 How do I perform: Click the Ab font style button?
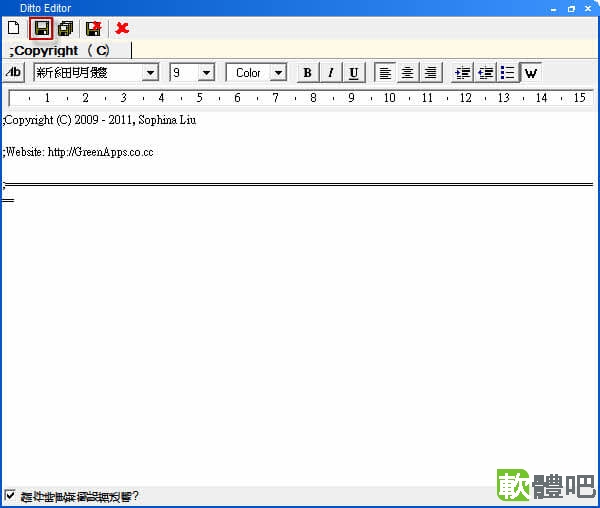pyautogui.click(x=14, y=72)
